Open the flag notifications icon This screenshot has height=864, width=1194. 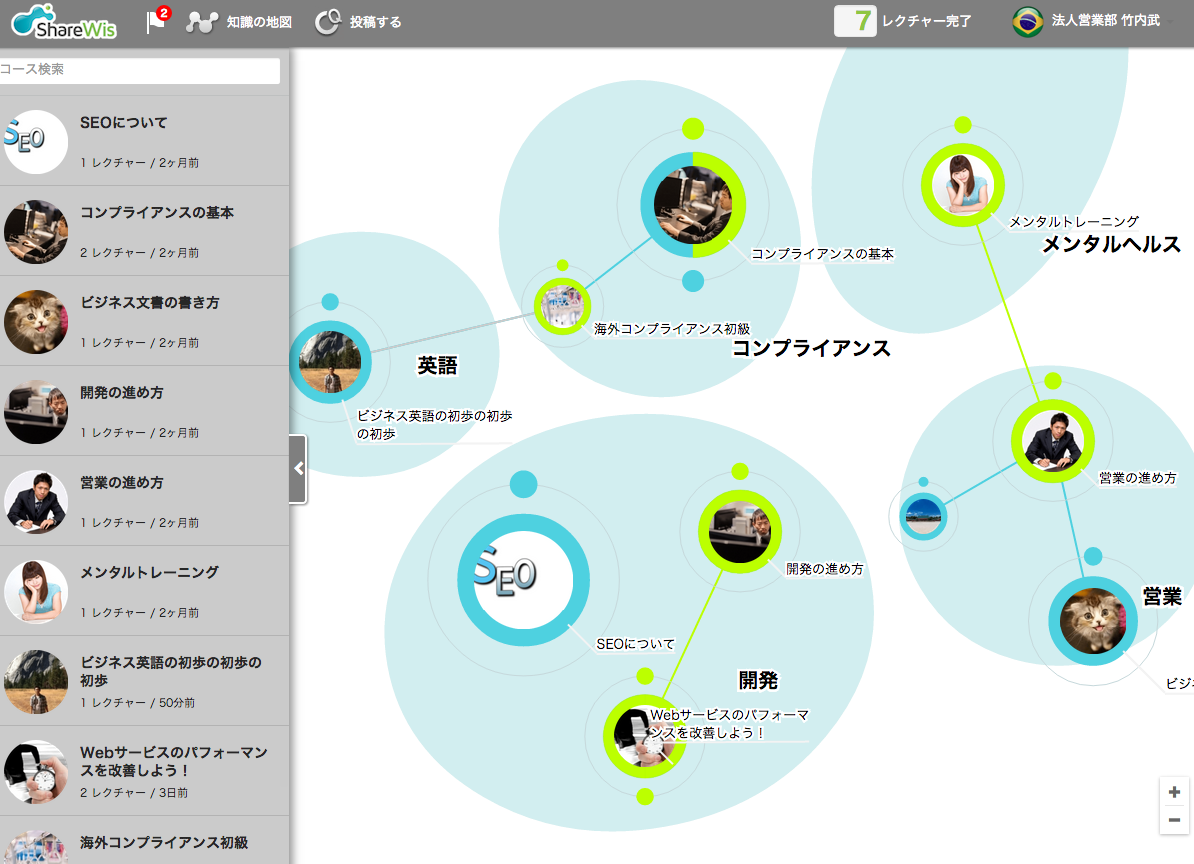[x=156, y=22]
